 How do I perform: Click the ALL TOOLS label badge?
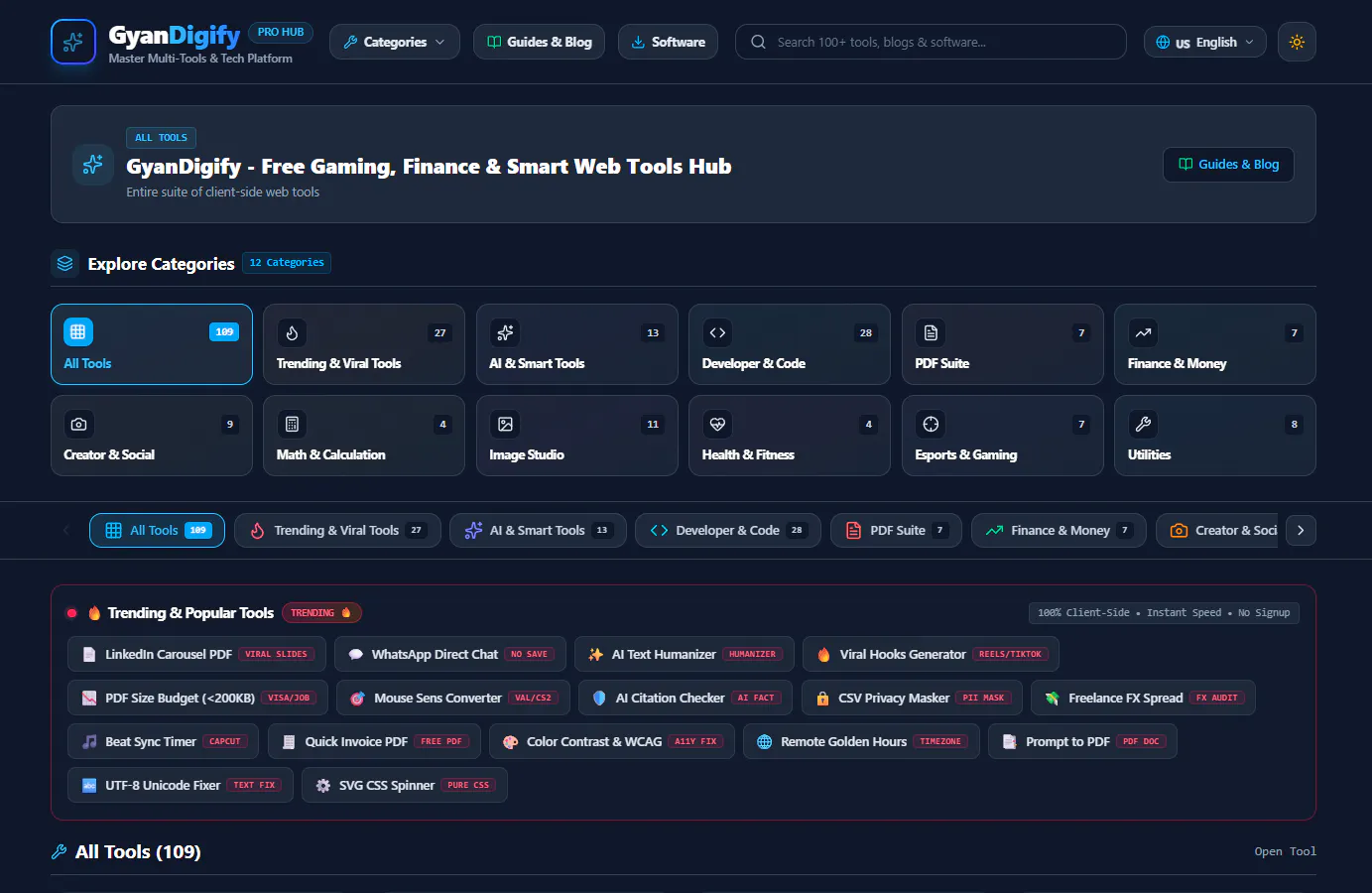tap(161, 138)
